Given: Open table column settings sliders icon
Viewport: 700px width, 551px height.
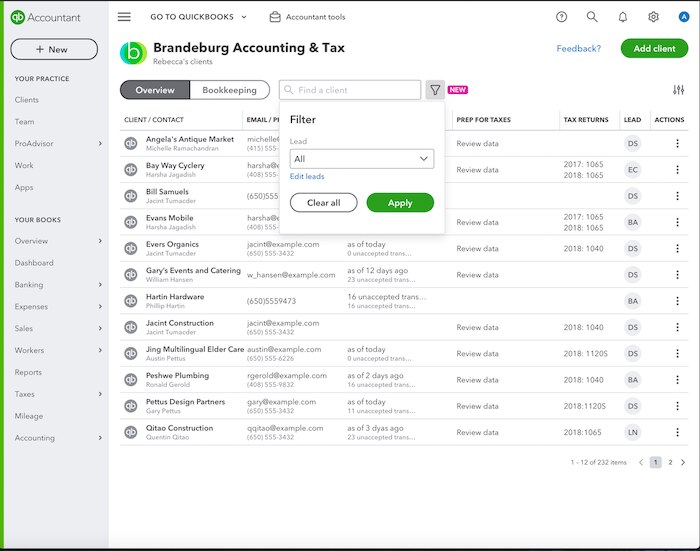Looking at the screenshot, I should pos(678,90).
